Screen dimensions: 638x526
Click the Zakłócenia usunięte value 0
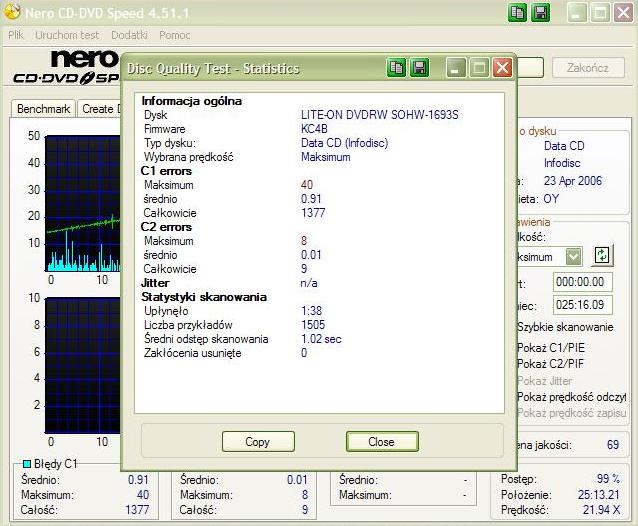304,353
